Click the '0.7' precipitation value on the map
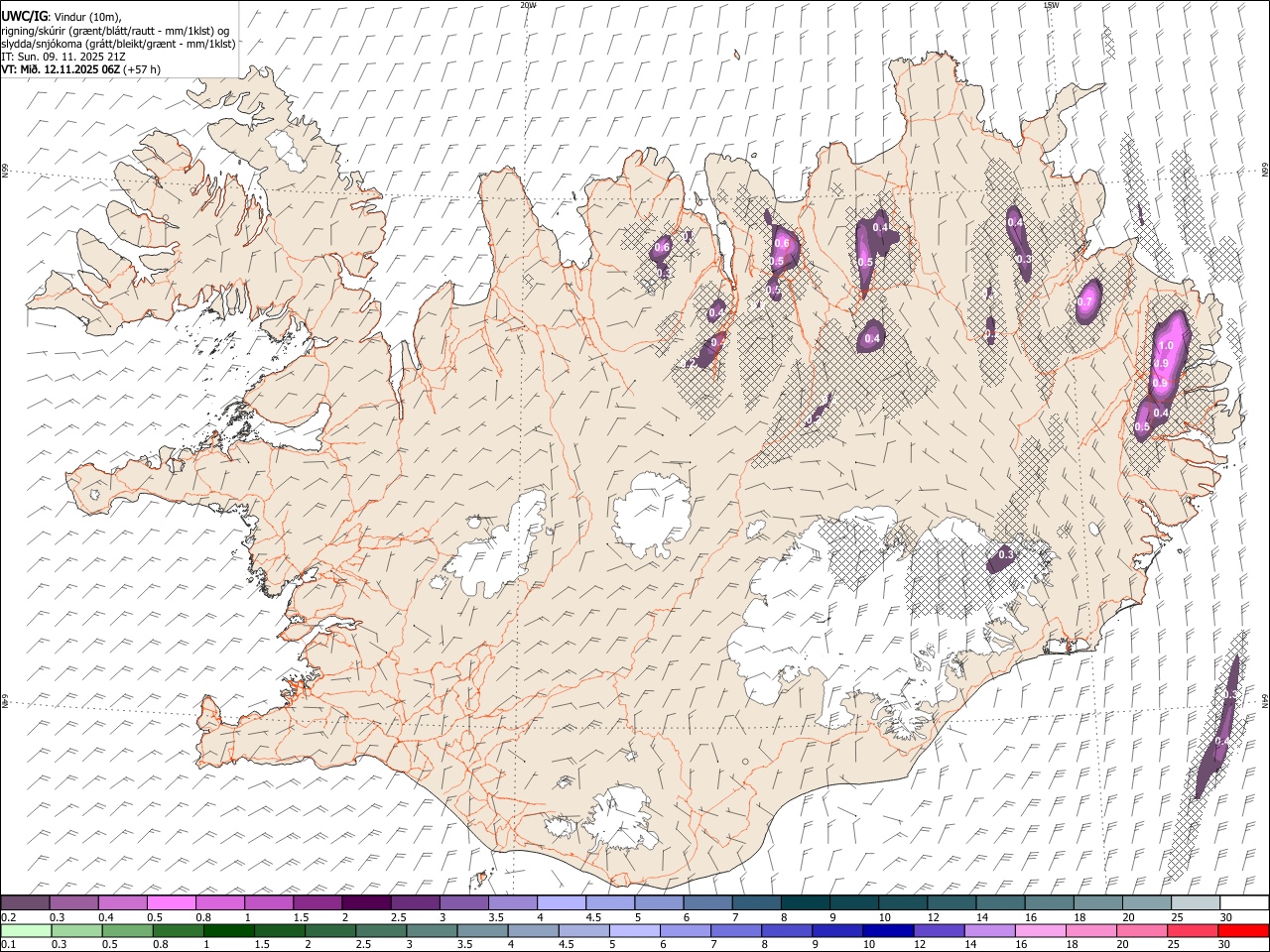 pyautogui.click(x=1085, y=302)
